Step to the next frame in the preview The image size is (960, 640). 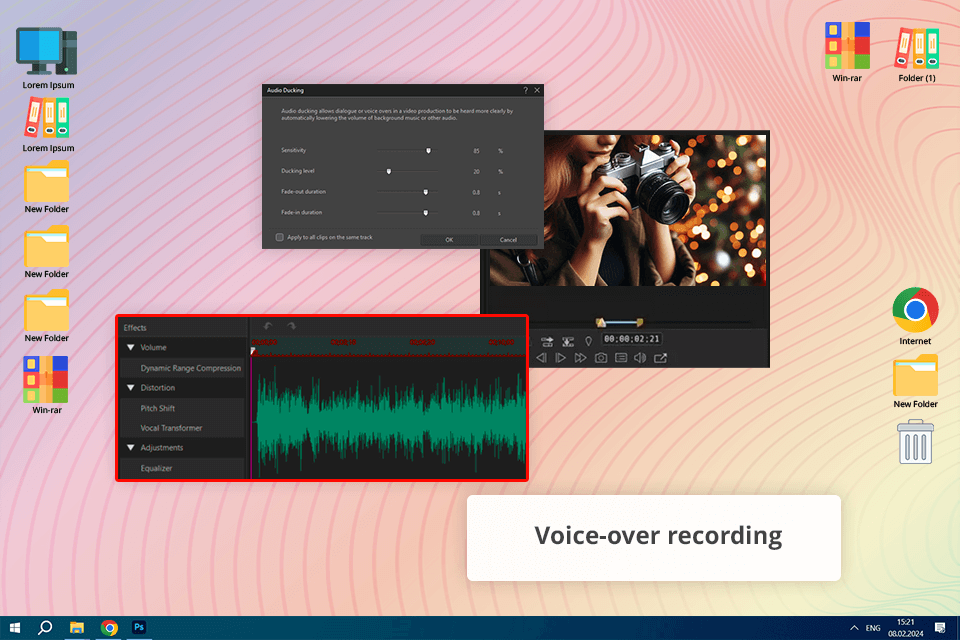[x=560, y=358]
